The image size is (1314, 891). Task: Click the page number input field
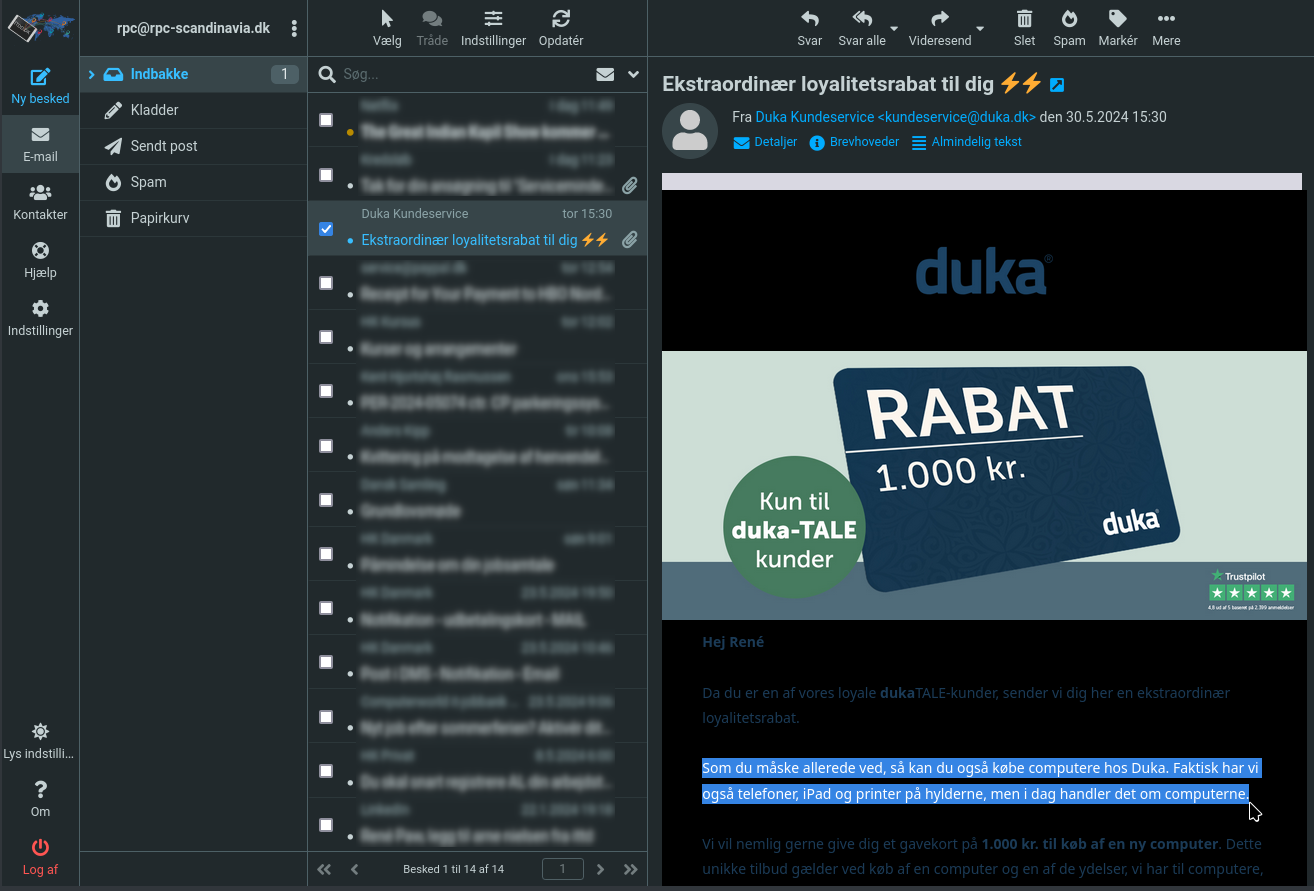click(x=563, y=869)
